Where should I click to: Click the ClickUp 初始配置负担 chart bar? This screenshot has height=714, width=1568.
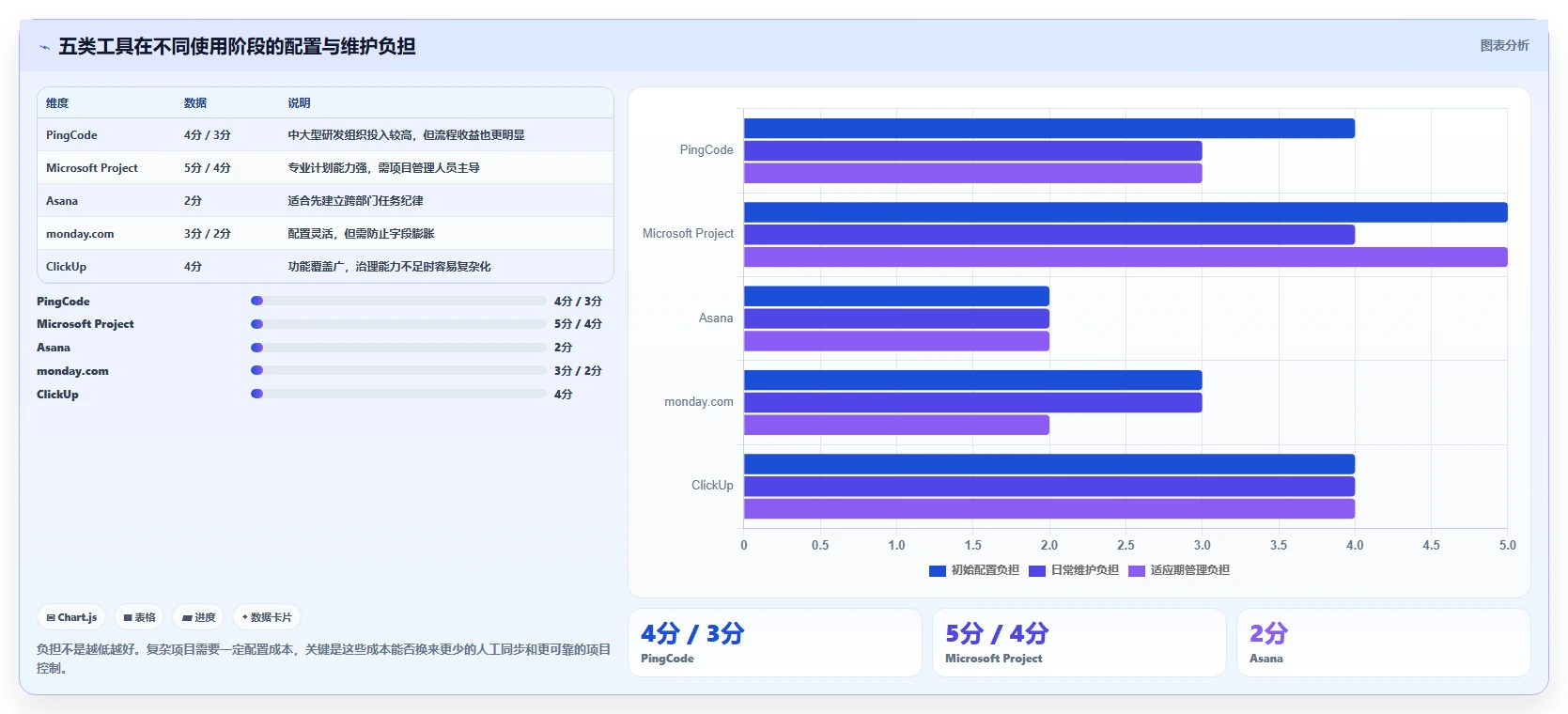point(1049,464)
